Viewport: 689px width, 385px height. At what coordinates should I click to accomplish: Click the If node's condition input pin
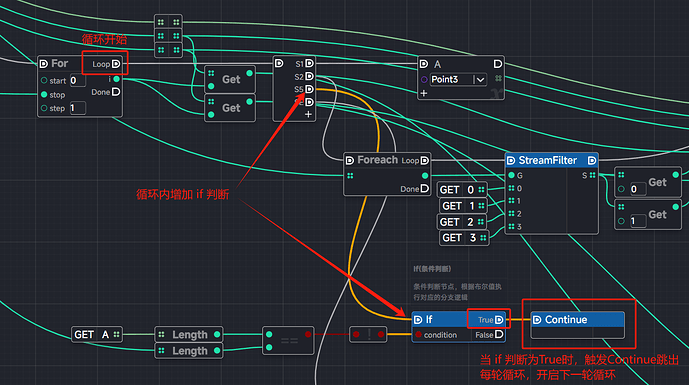click(418, 335)
